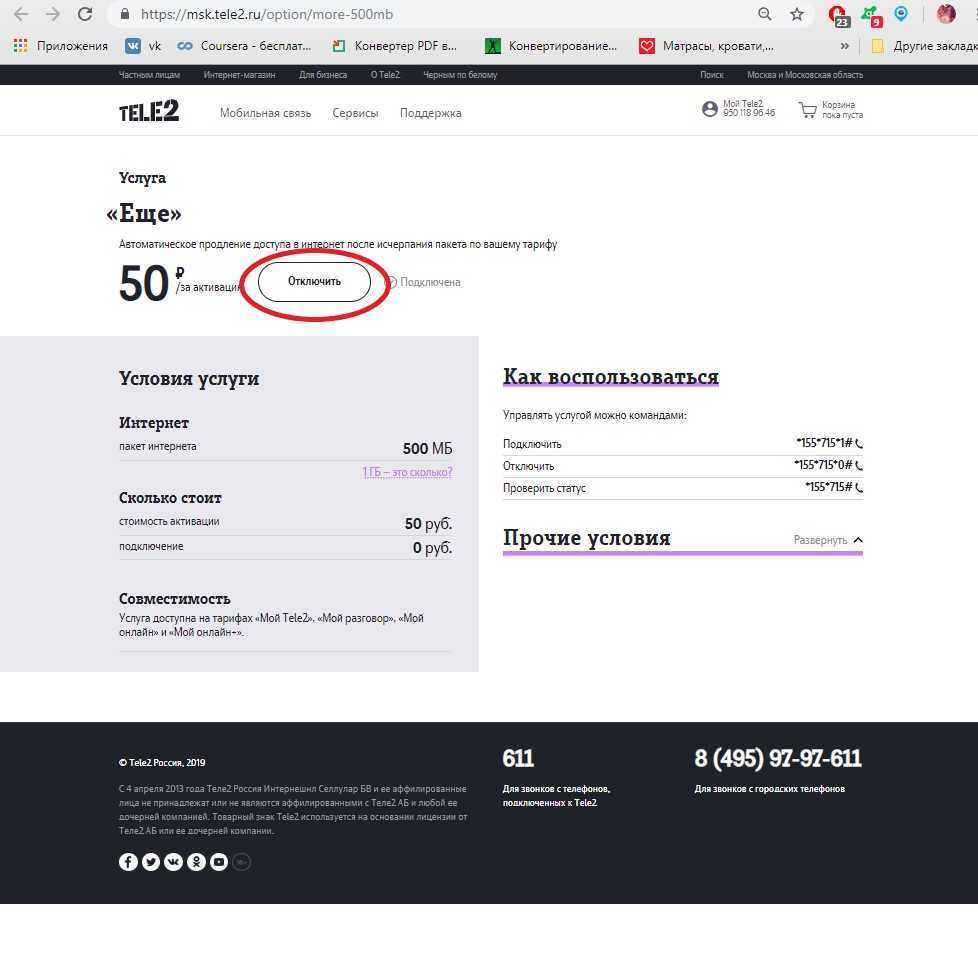Bookmark this page with star icon

pos(797,14)
